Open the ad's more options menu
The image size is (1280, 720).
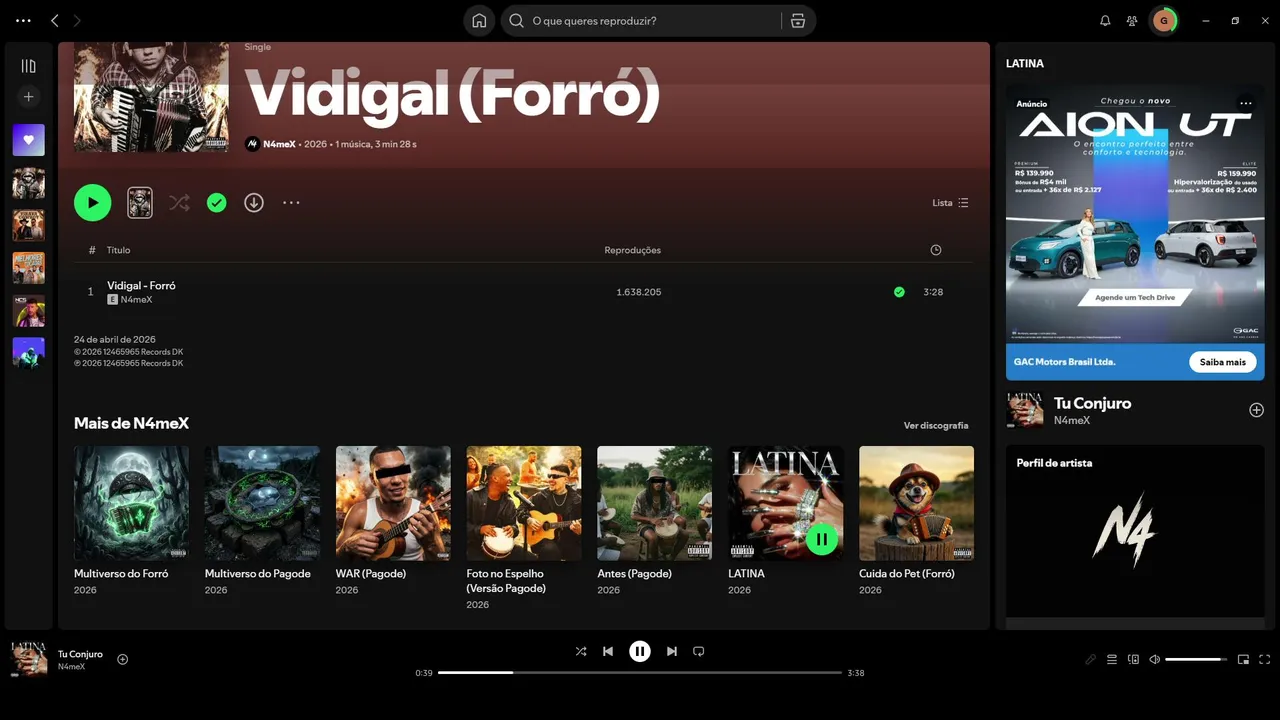[x=1246, y=103]
